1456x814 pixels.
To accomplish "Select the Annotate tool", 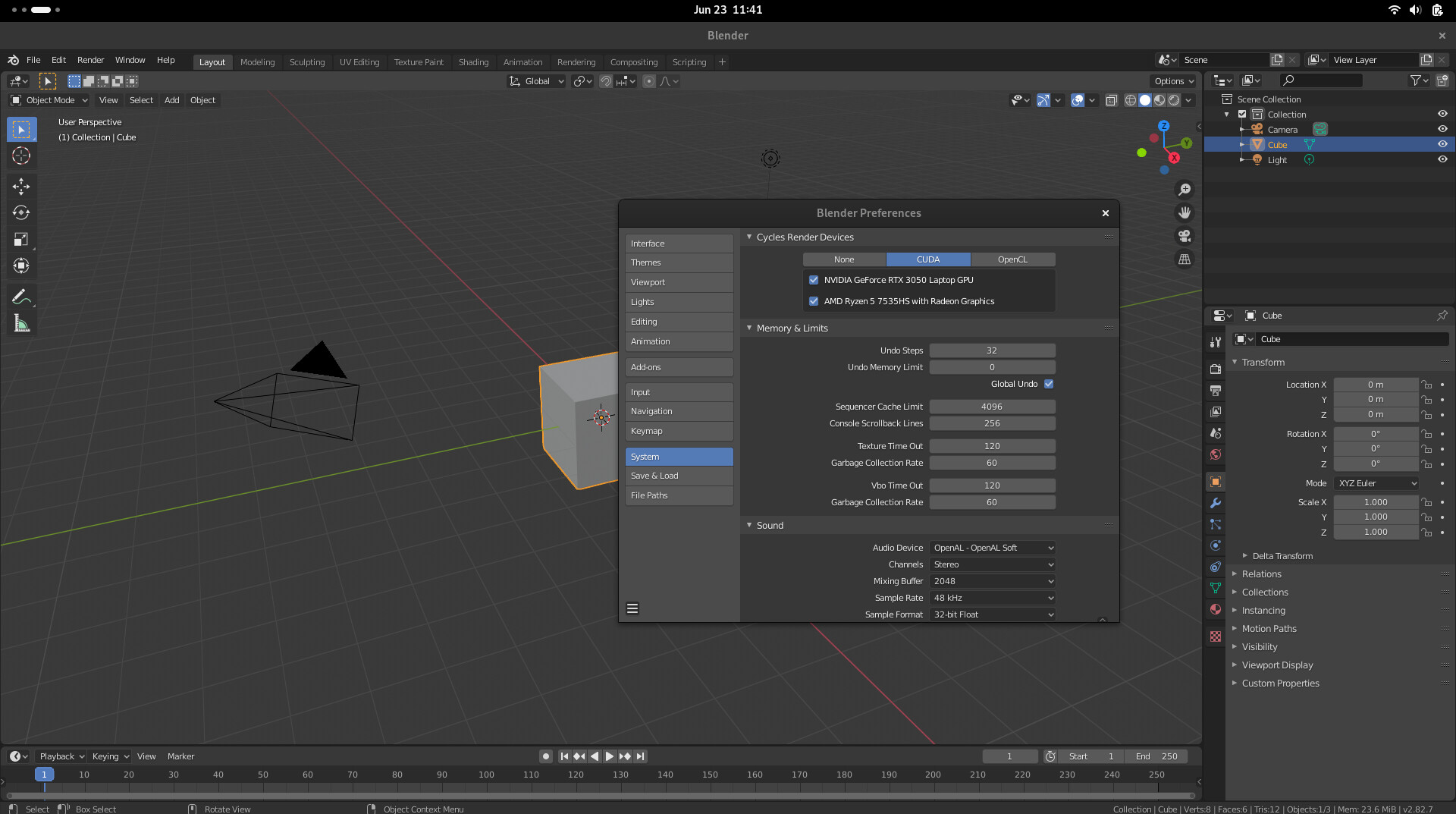I will coord(21,297).
